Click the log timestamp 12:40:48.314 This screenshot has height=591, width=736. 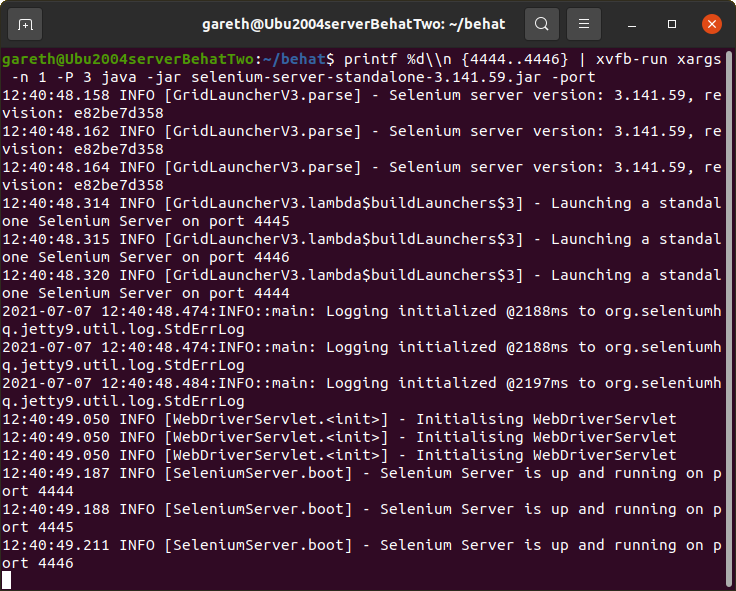point(56,203)
